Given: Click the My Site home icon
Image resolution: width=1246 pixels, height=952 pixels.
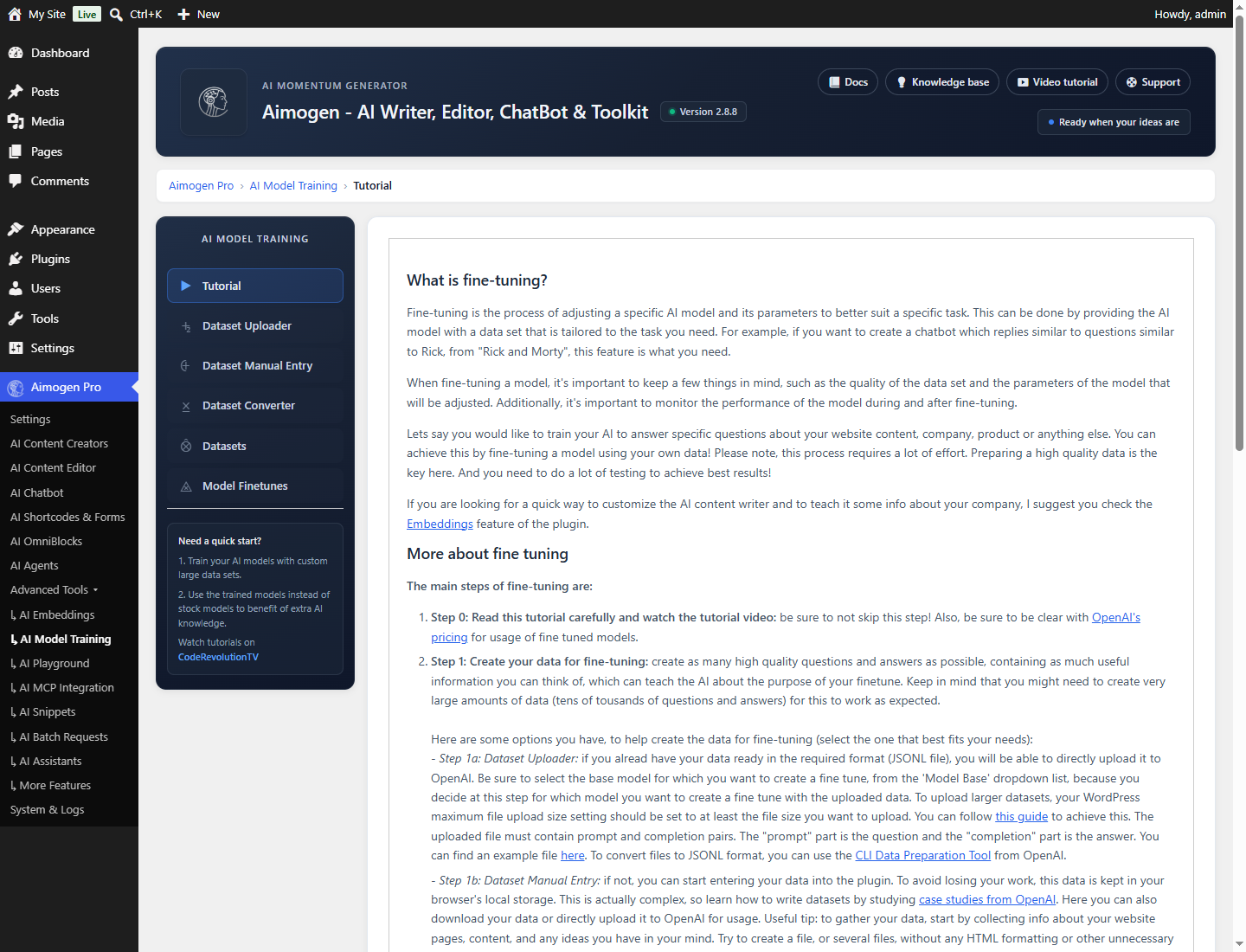Looking at the screenshot, I should (15, 14).
